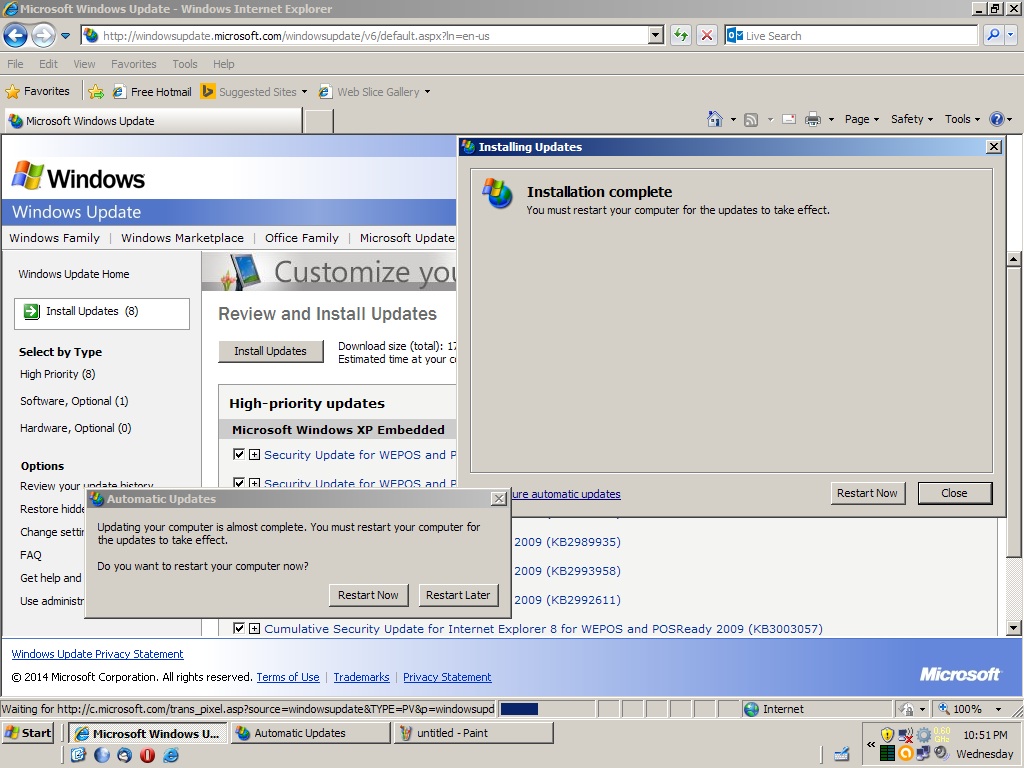The height and width of the screenshot is (768, 1024).
Task: Open the File menu
Action: 15,64
